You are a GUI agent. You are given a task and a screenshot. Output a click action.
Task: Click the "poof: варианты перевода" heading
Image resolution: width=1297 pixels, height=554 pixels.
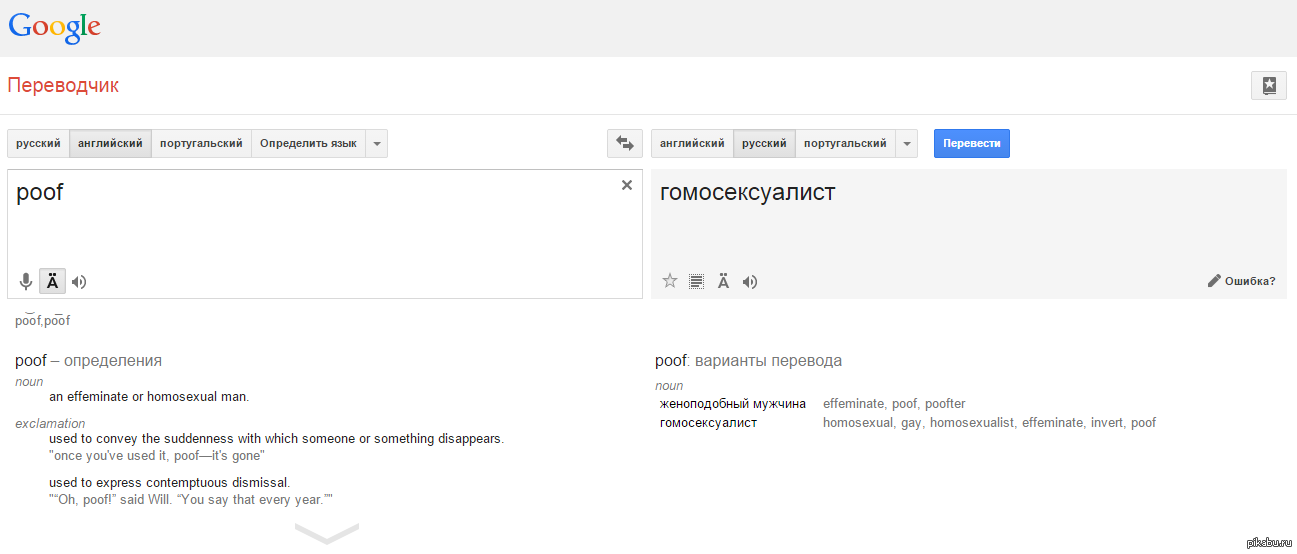[748, 361]
